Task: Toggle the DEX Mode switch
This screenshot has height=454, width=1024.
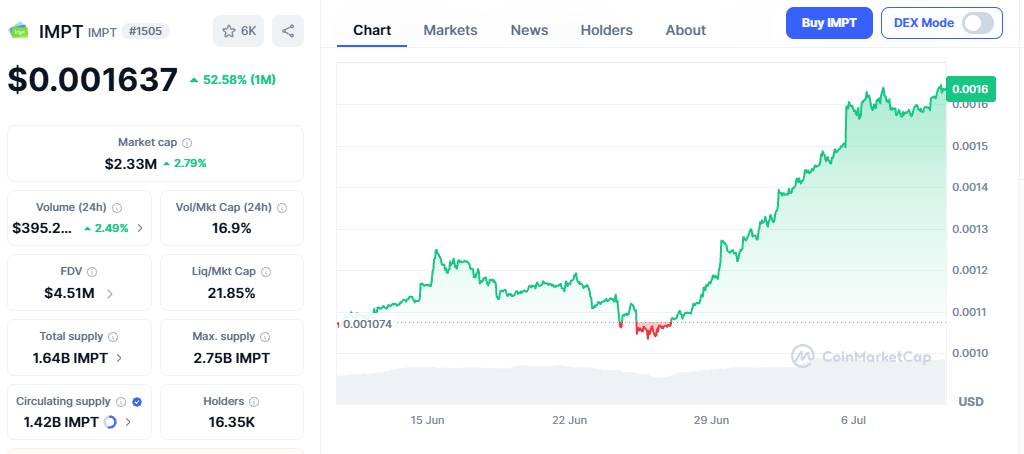Action: tap(978, 23)
